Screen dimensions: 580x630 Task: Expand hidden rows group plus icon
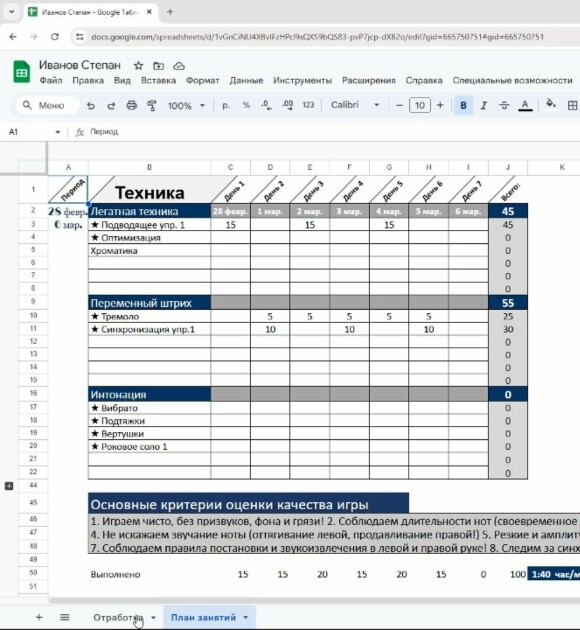tap(9, 486)
